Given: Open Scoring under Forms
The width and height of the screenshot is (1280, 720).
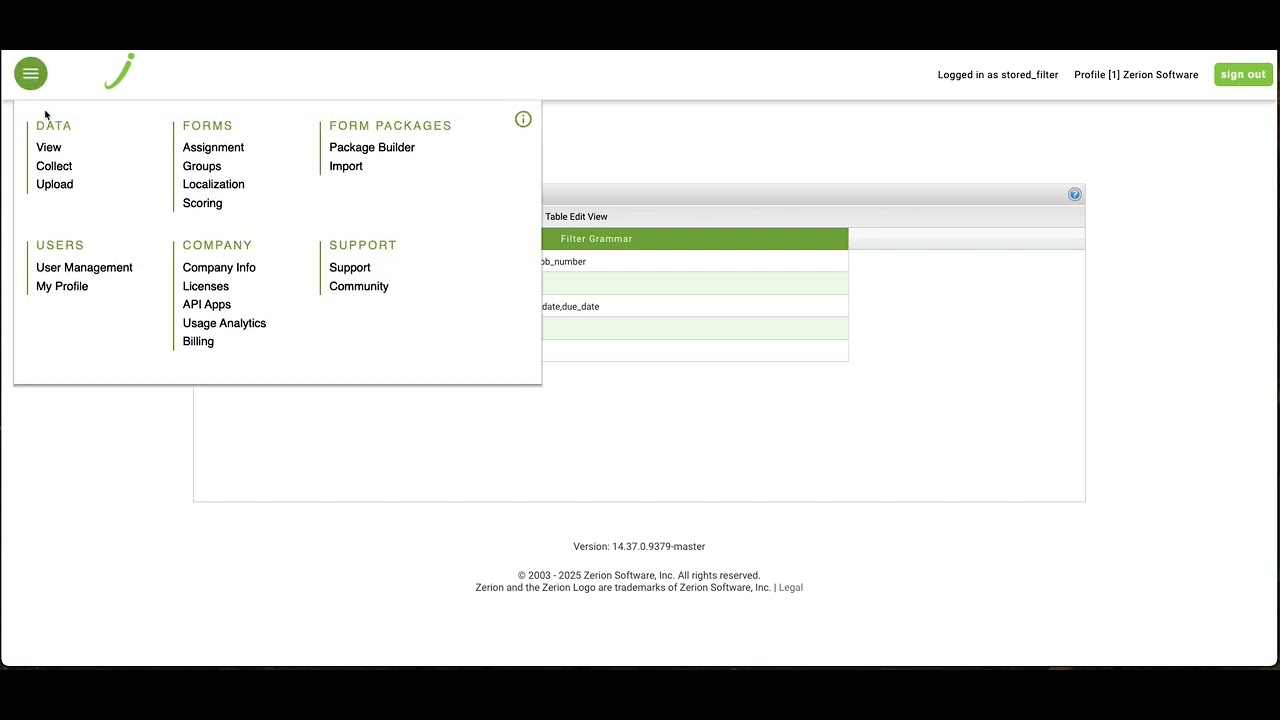Looking at the screenshot, I should coord(202,203).
